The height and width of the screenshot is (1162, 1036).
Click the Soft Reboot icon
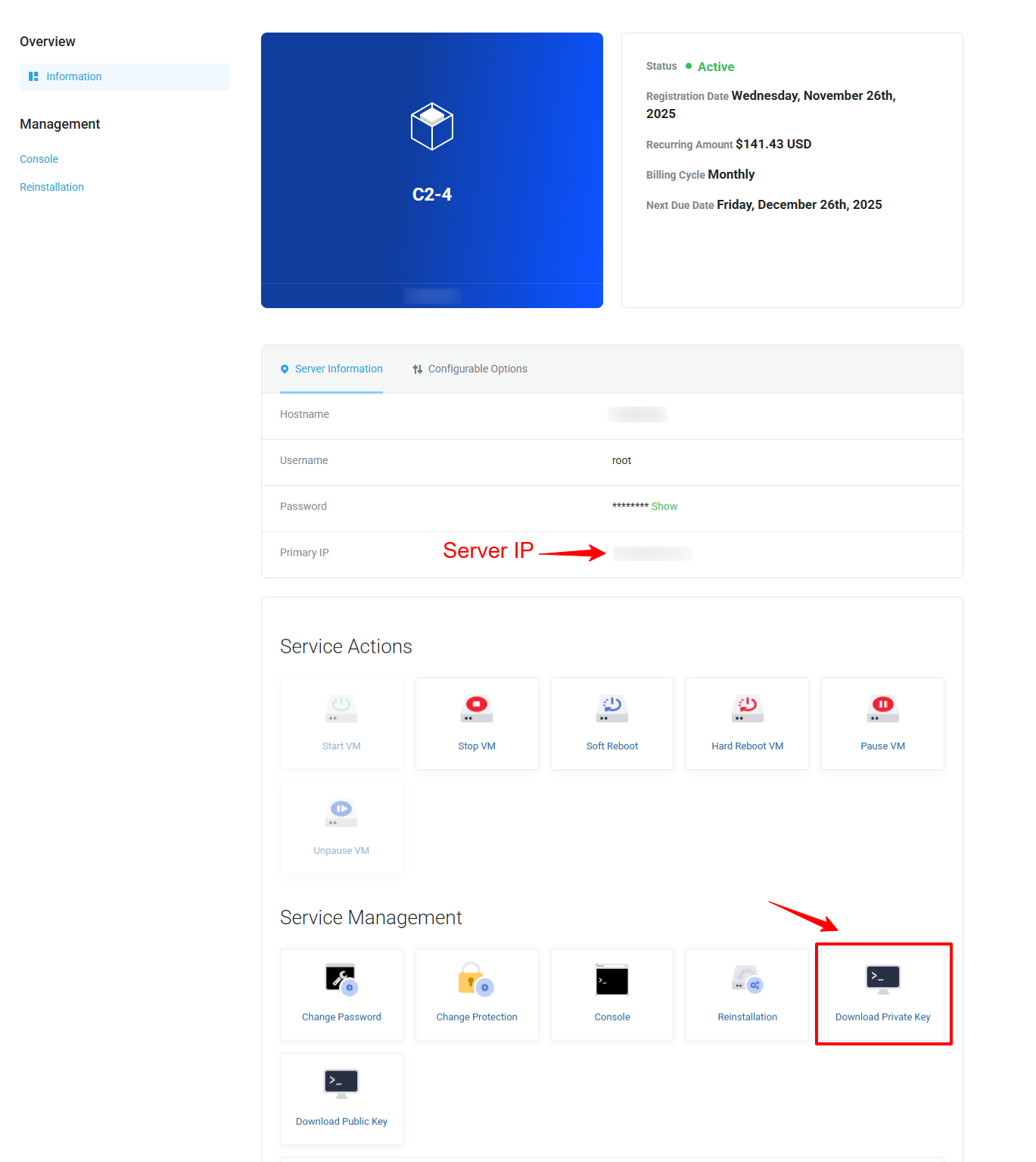coord(611,709)
